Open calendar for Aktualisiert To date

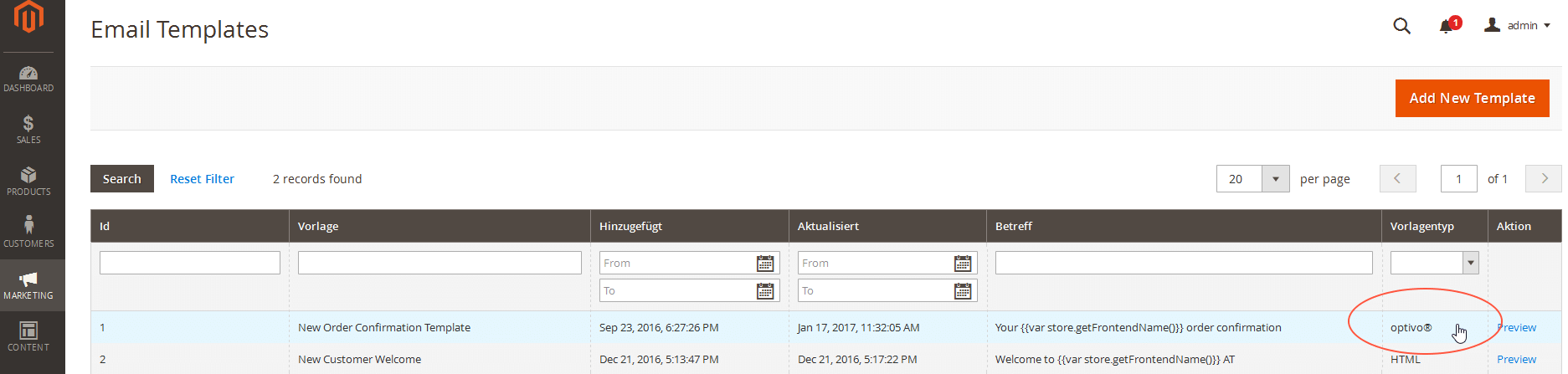963,291
